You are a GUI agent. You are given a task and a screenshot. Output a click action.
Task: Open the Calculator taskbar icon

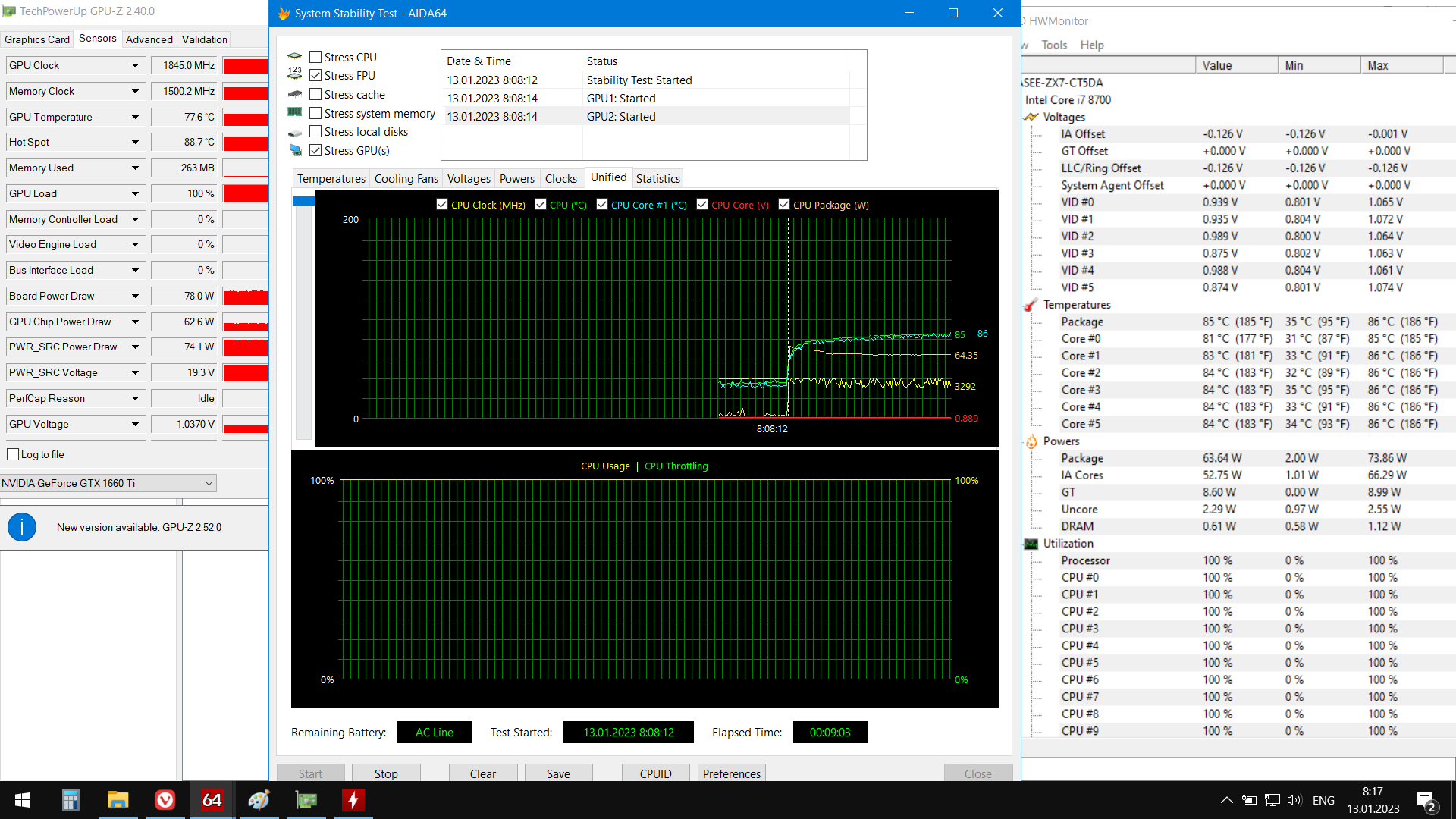point(71,800)
